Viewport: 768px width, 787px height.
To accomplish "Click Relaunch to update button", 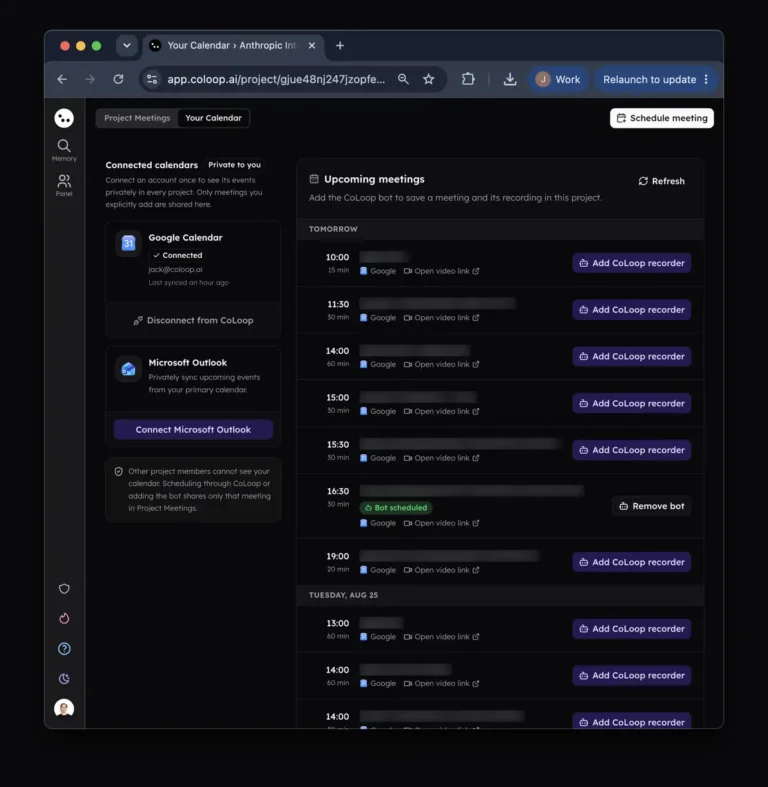I will [649, 79].
